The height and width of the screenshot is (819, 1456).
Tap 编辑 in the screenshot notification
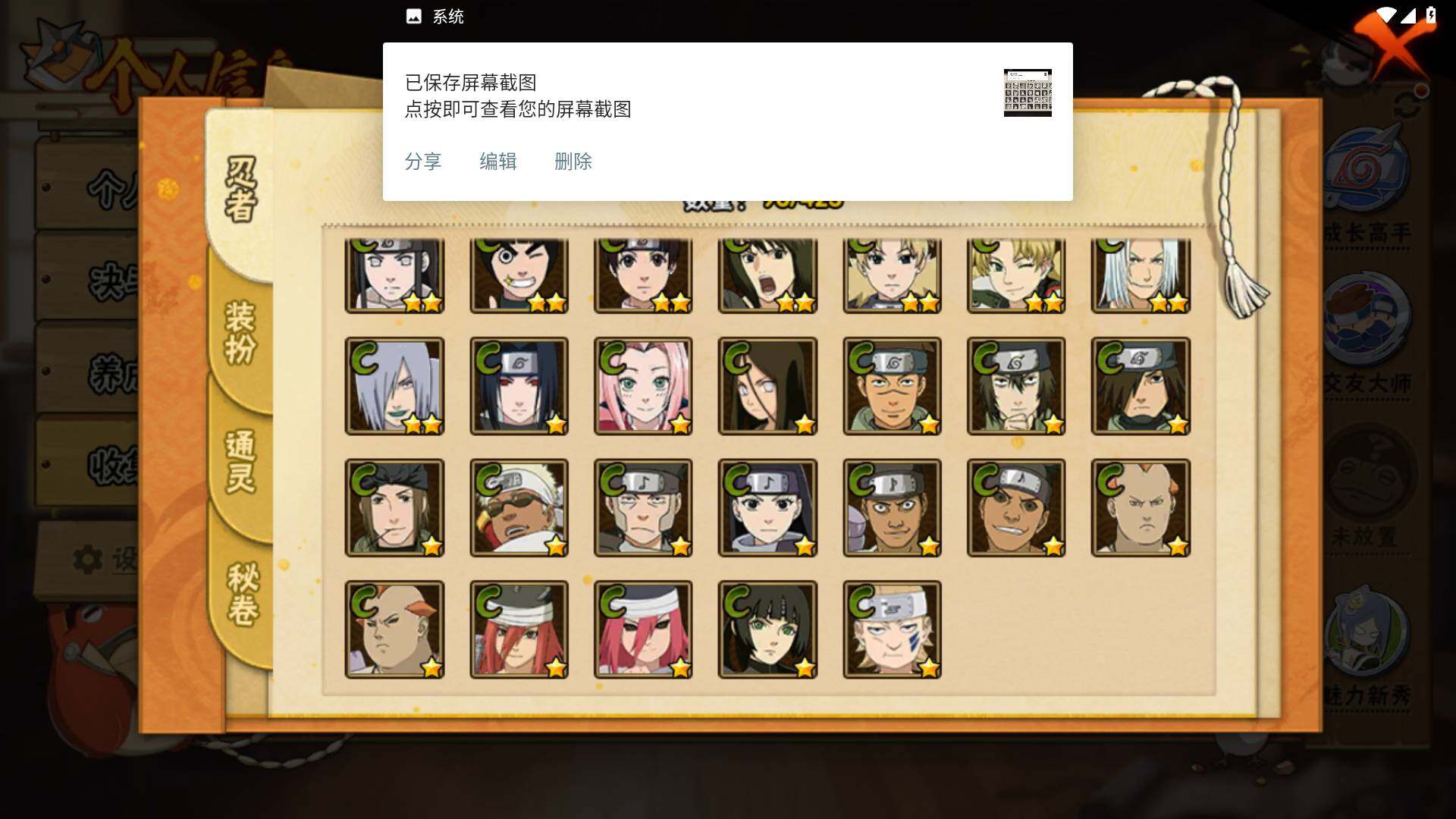tap(498, 162)
